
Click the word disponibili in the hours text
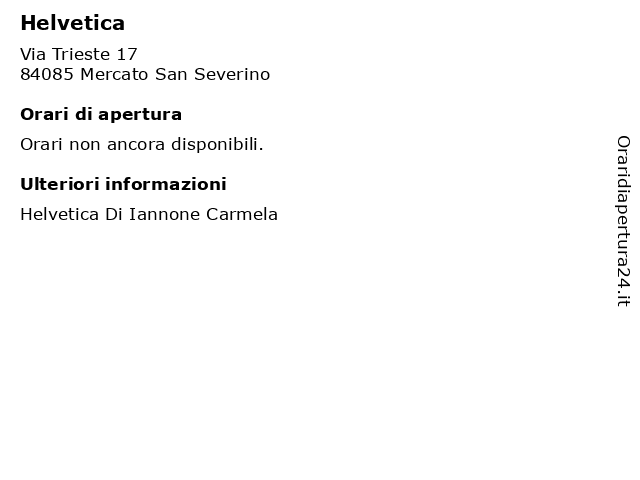tap(217, 144)
